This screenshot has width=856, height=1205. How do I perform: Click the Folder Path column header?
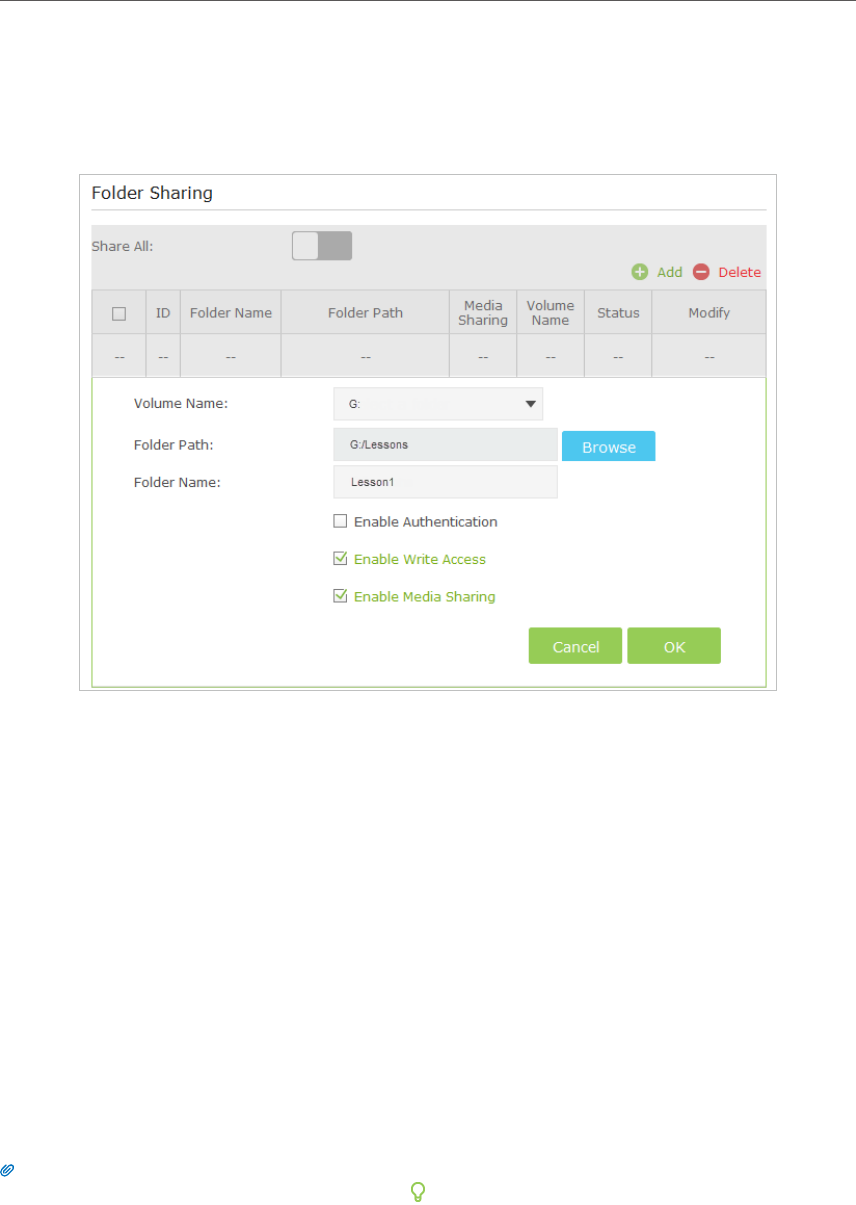point(365,313)
